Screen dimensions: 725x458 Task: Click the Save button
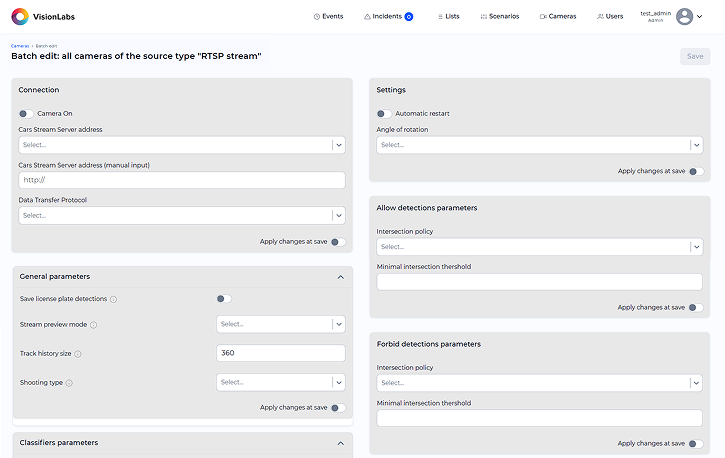tap(695, 57)
